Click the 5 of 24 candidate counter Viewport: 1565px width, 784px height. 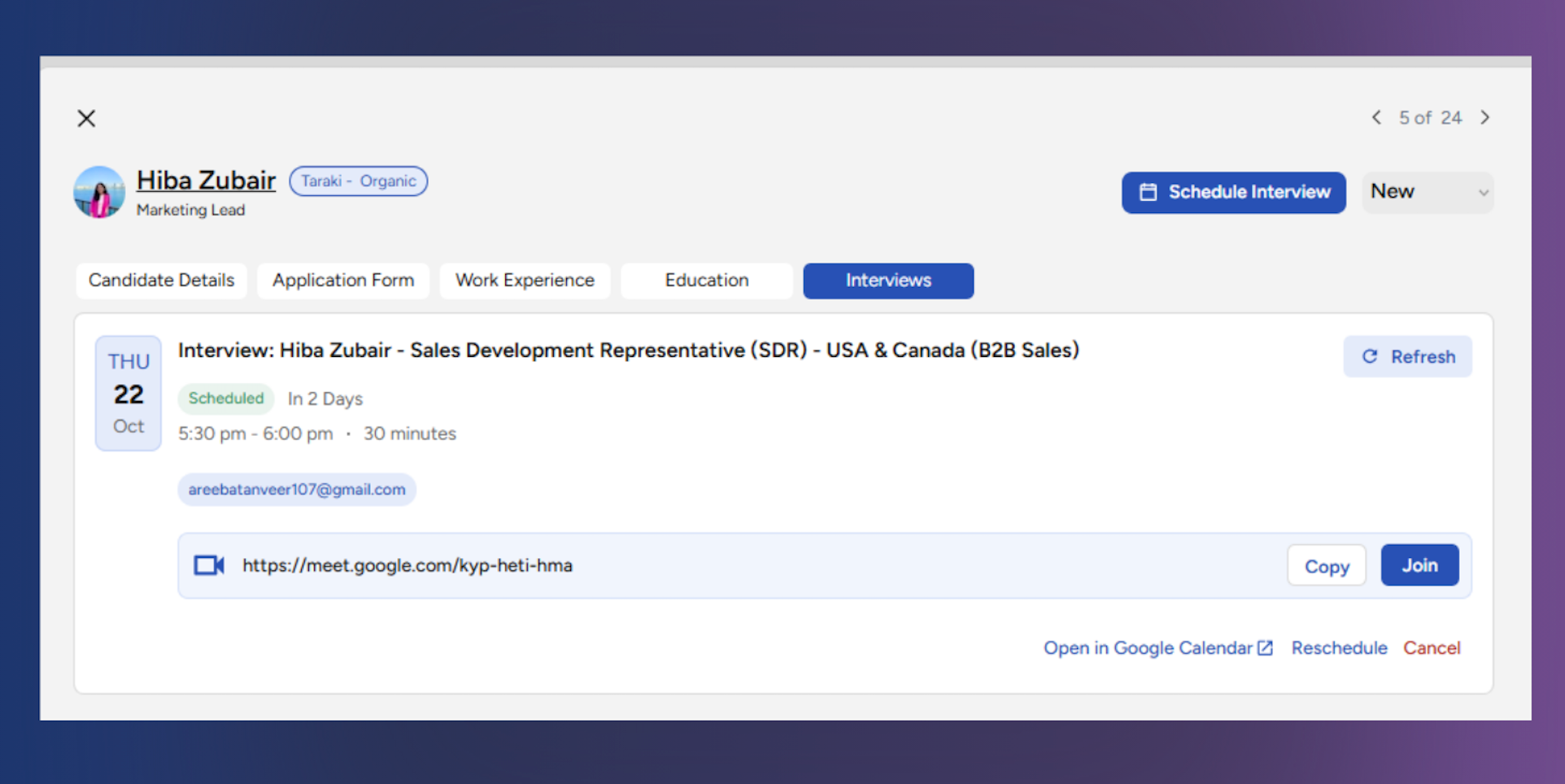[x=1430, y=118]
